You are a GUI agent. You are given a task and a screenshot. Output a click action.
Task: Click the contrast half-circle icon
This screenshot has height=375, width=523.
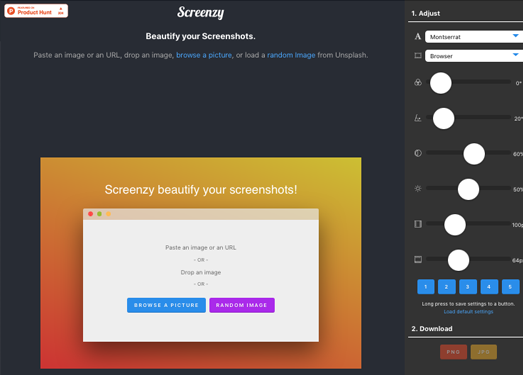click(418, 153)
